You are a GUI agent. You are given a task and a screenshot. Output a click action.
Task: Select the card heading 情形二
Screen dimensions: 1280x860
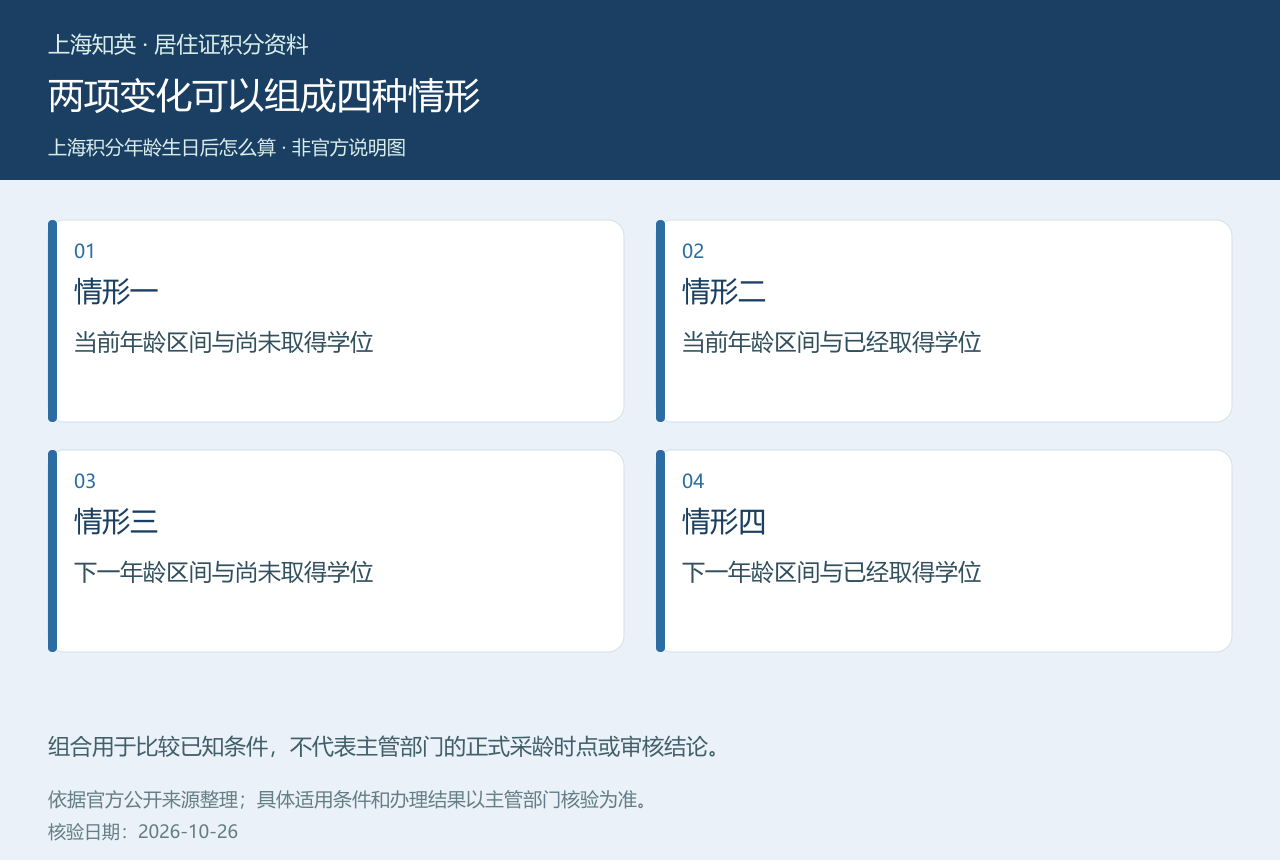[x=724, y=292]
